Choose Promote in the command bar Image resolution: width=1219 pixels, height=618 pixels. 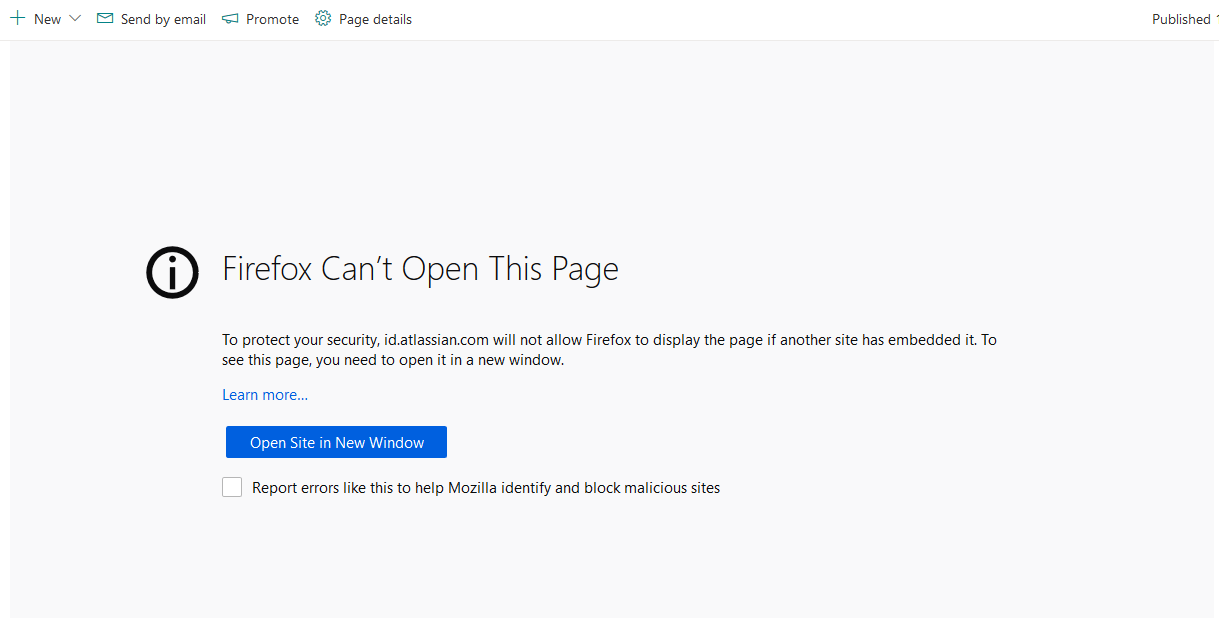click(272, 19)
